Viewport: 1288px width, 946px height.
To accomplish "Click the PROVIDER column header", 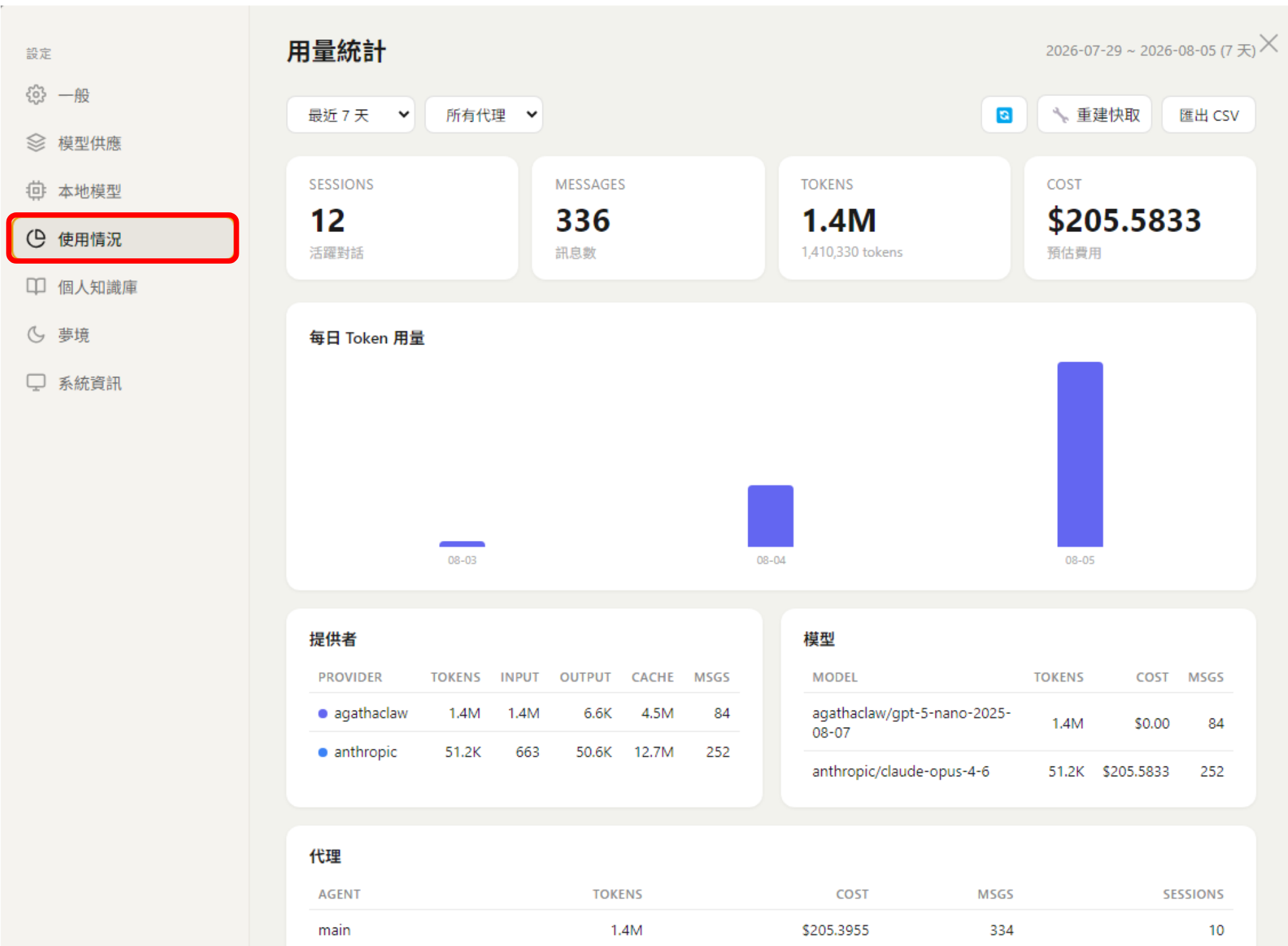I will click(350, 677).
